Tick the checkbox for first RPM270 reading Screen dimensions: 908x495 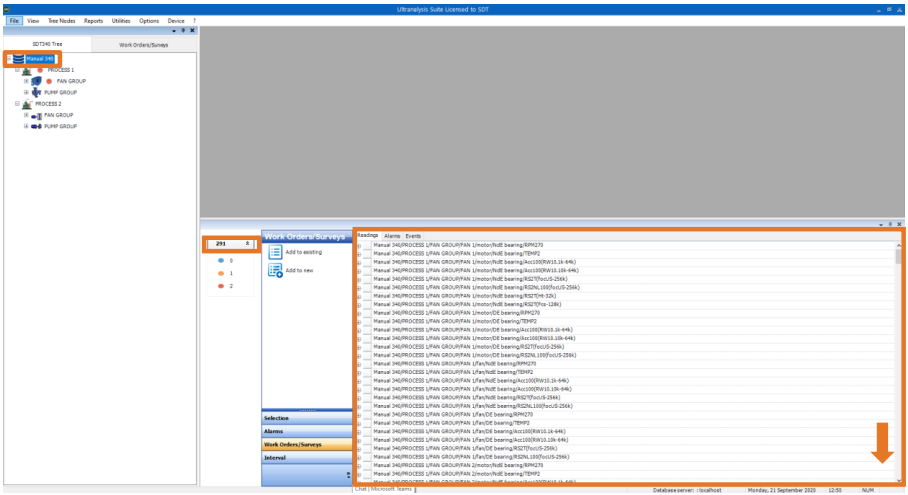click(367, 245)
